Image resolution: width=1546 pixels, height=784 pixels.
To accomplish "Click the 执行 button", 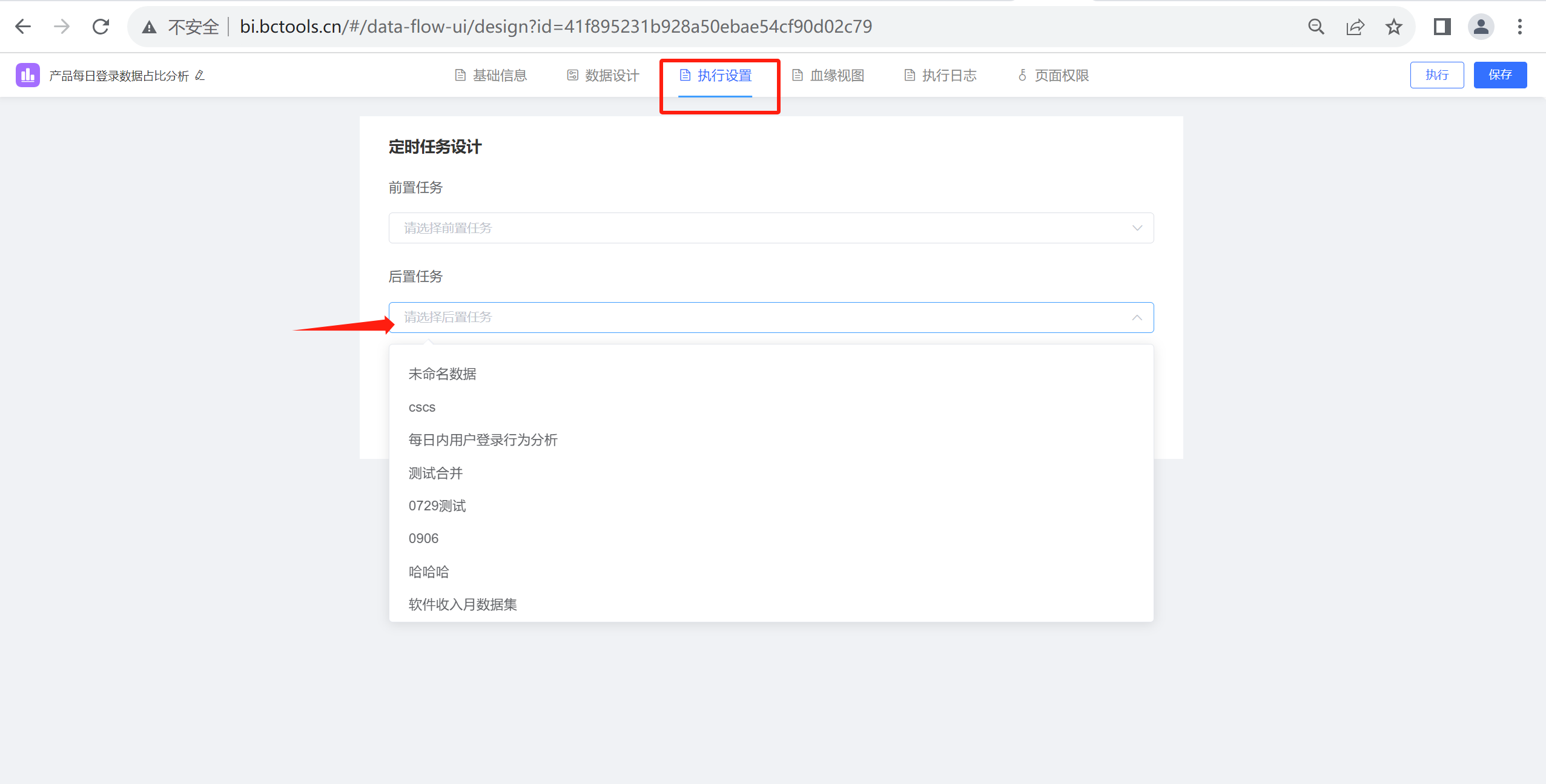I will 1436,74.
